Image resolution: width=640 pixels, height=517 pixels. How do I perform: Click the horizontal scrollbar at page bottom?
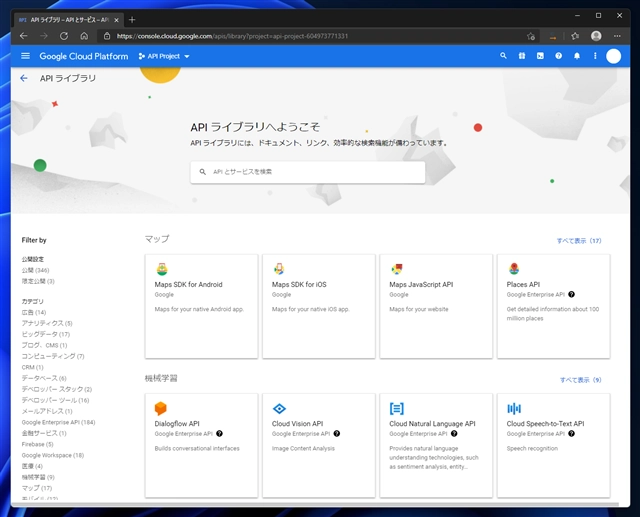pyautogui.click(x=315, y=504)
